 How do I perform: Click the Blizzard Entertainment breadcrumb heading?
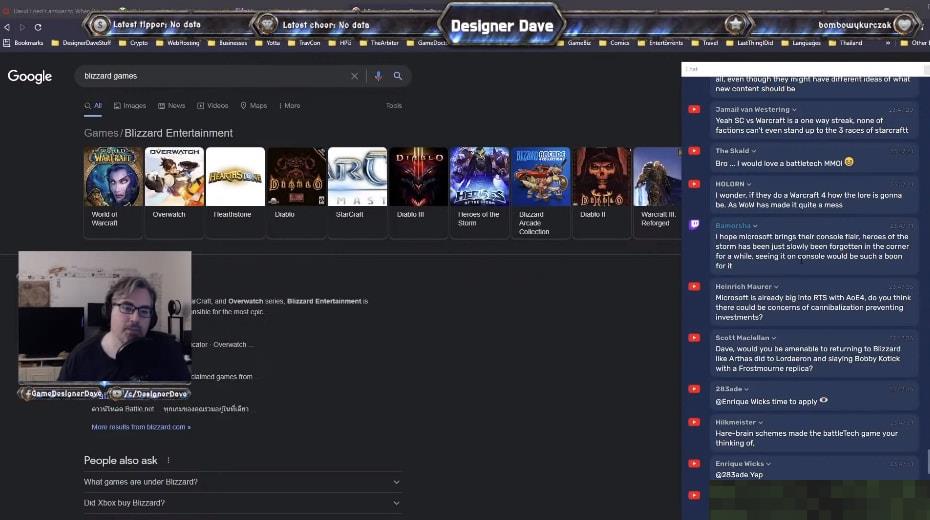pos(179,133)
